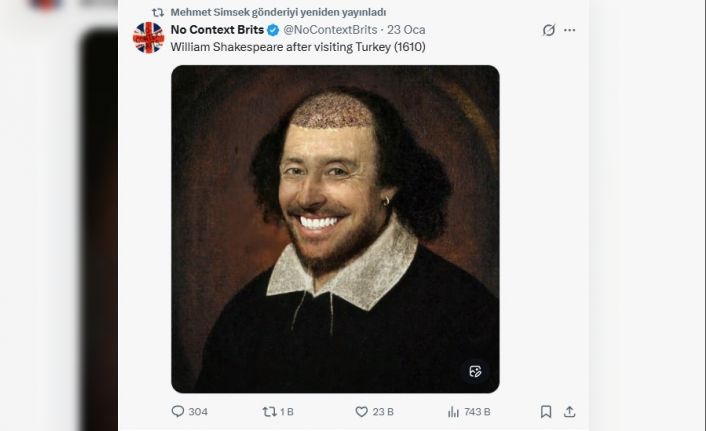706x431 pixels.
Task: Like the Shakespeare tweet with the heart
Action: pos(362,411)
